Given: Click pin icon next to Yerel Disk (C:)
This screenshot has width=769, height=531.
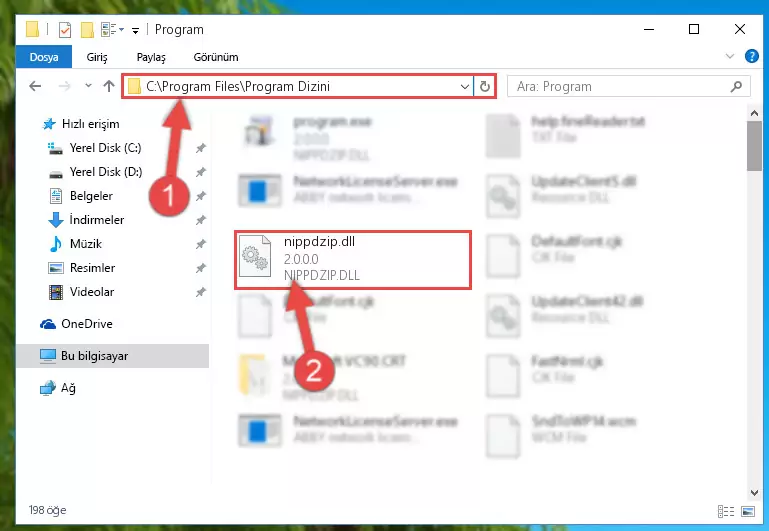Looking at the screenshot, I should [200, 148].
